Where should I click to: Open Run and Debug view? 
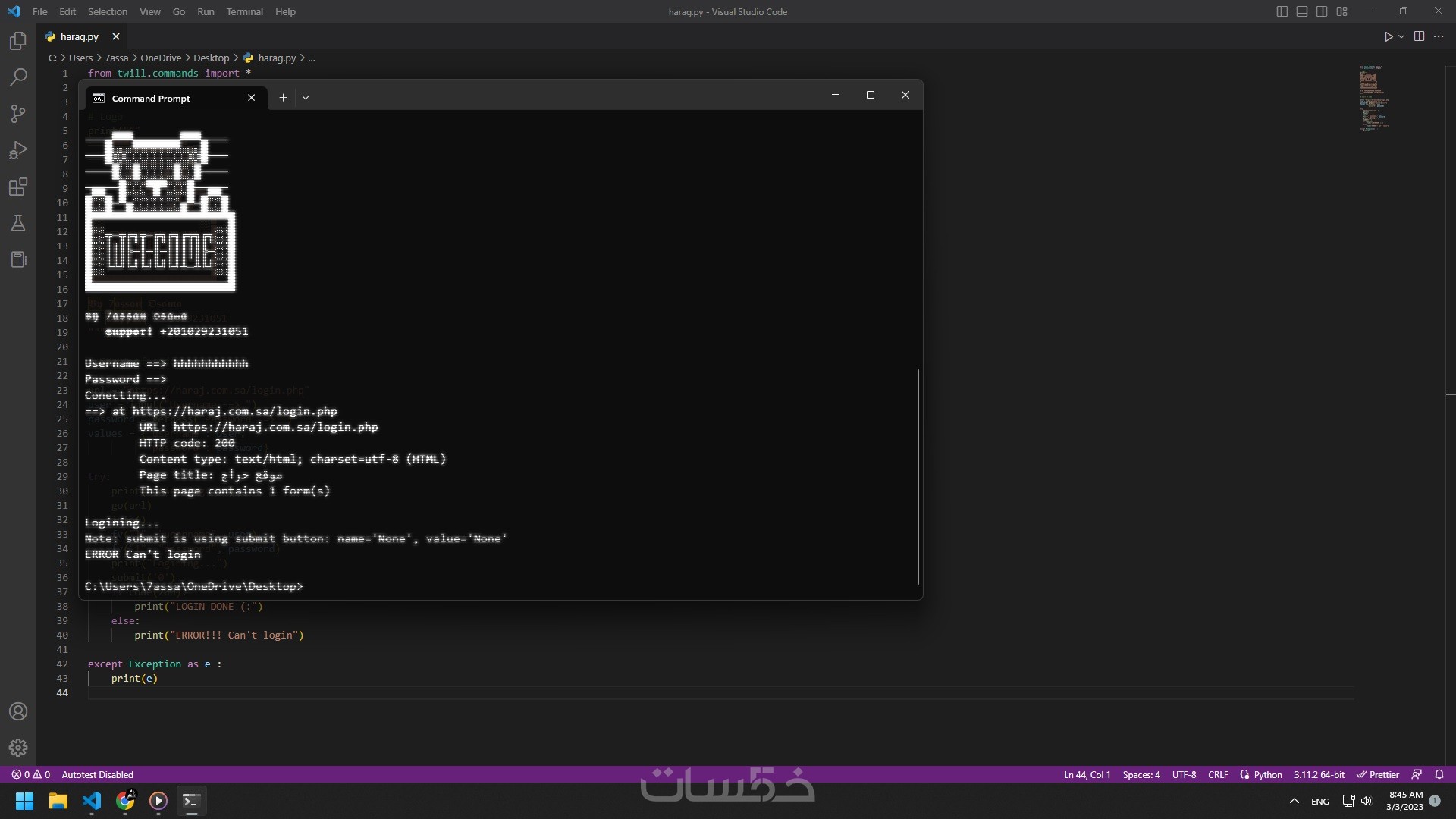(18, 150)
